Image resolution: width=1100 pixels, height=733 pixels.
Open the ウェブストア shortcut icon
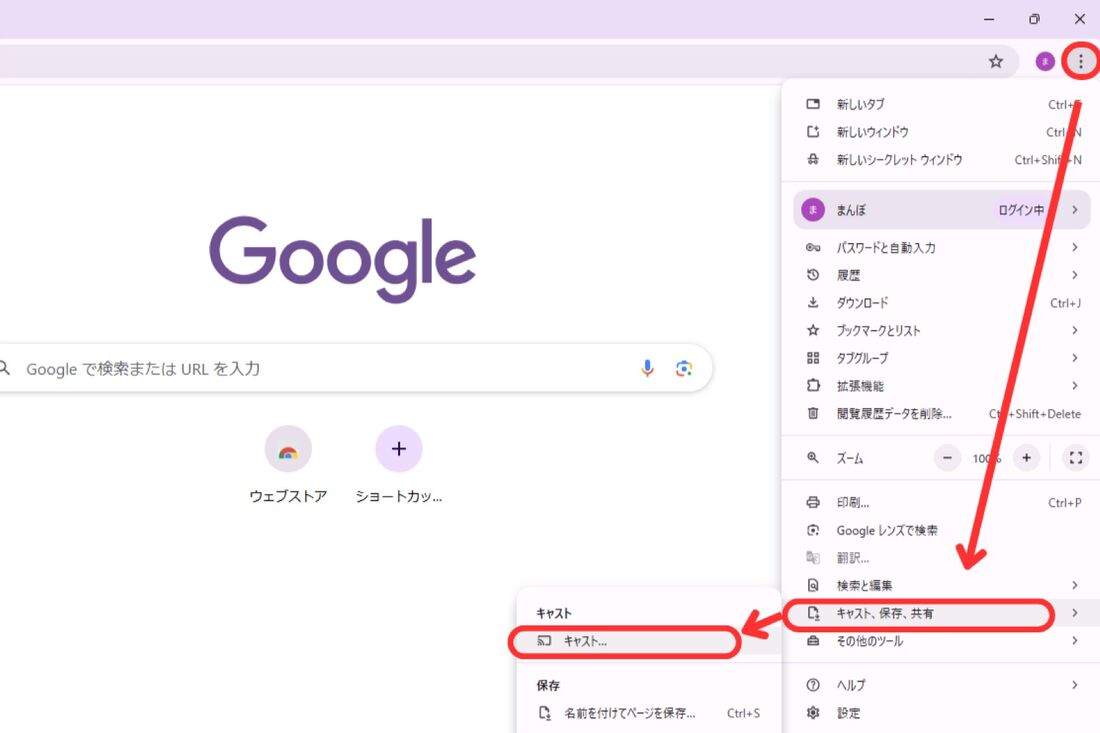click(288, 448)
